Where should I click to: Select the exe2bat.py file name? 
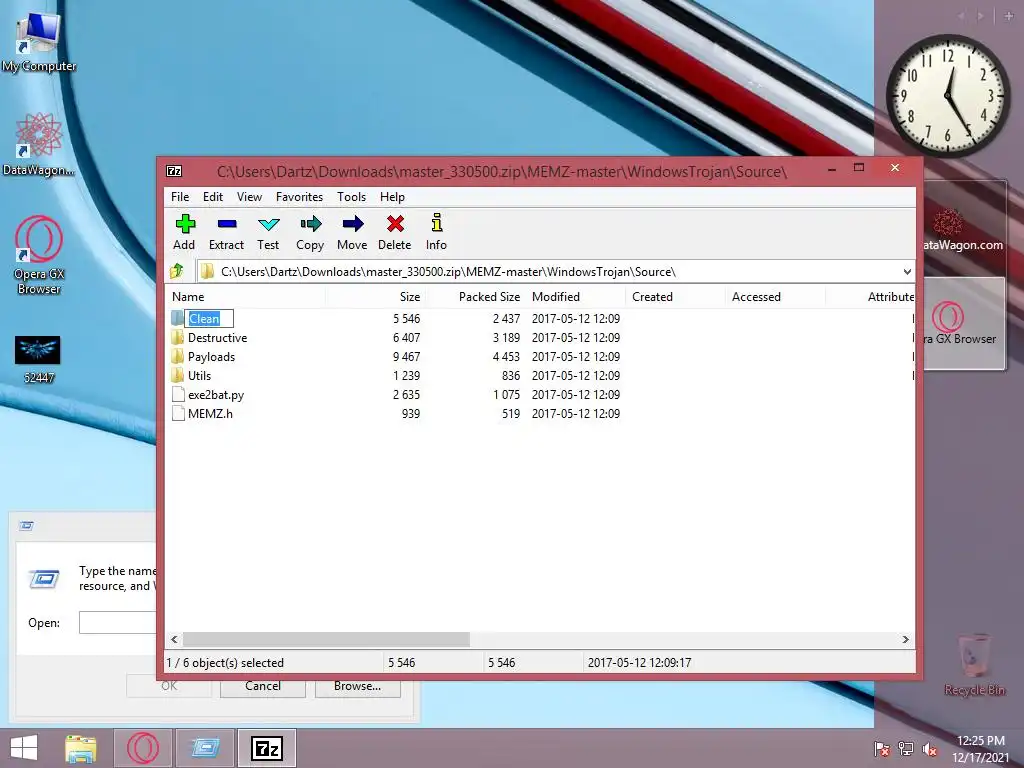coord(216,394)
